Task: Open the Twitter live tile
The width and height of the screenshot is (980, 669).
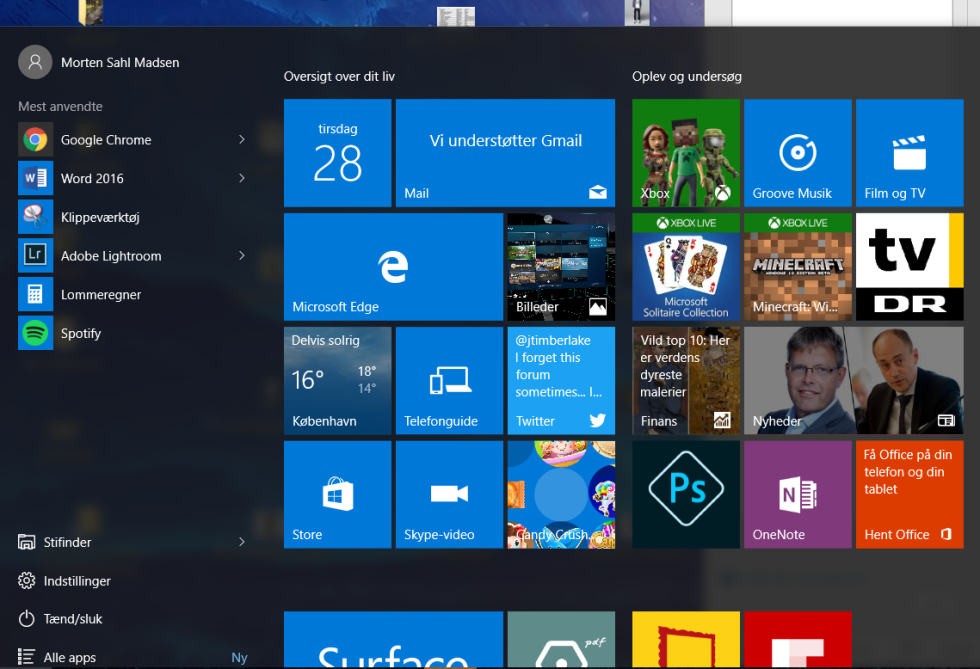Action: click(x=561, y=380)
